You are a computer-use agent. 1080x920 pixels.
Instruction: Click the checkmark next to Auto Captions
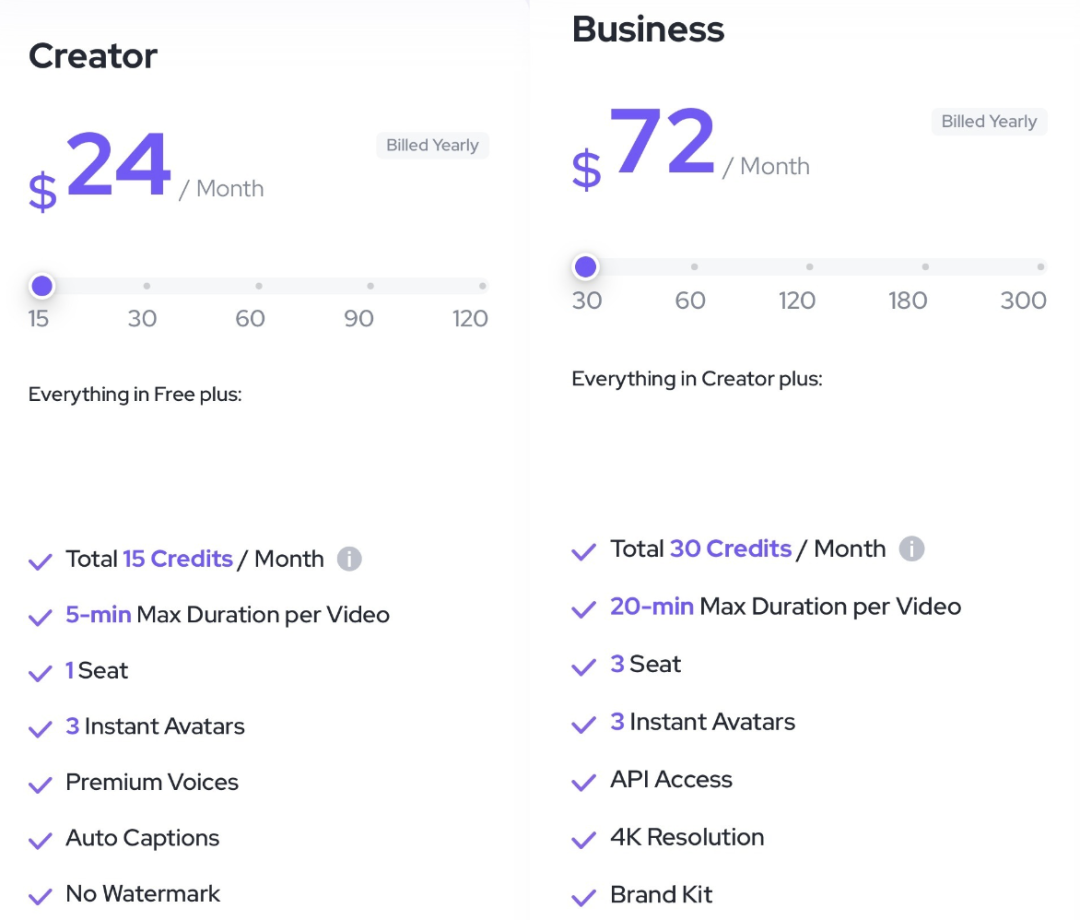pyautogui.click(x=41, y=840)
